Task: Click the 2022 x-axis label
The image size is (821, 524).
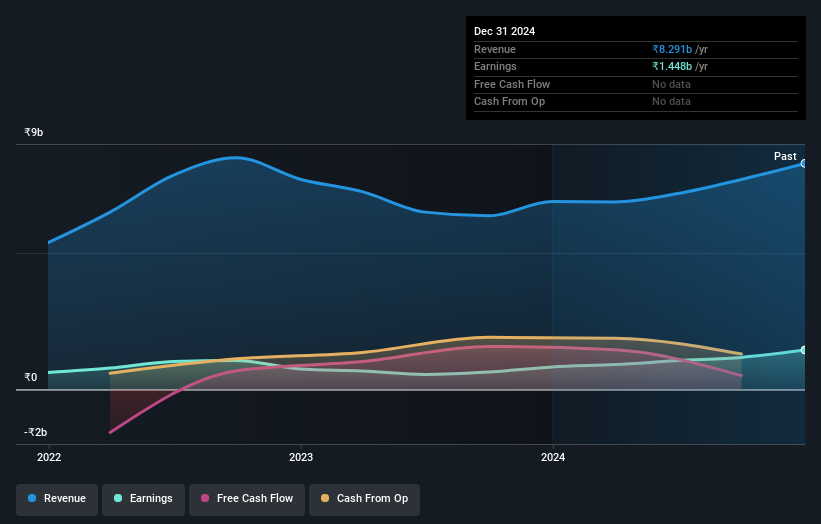Action: pyautogui.click(x=49, y=458)
